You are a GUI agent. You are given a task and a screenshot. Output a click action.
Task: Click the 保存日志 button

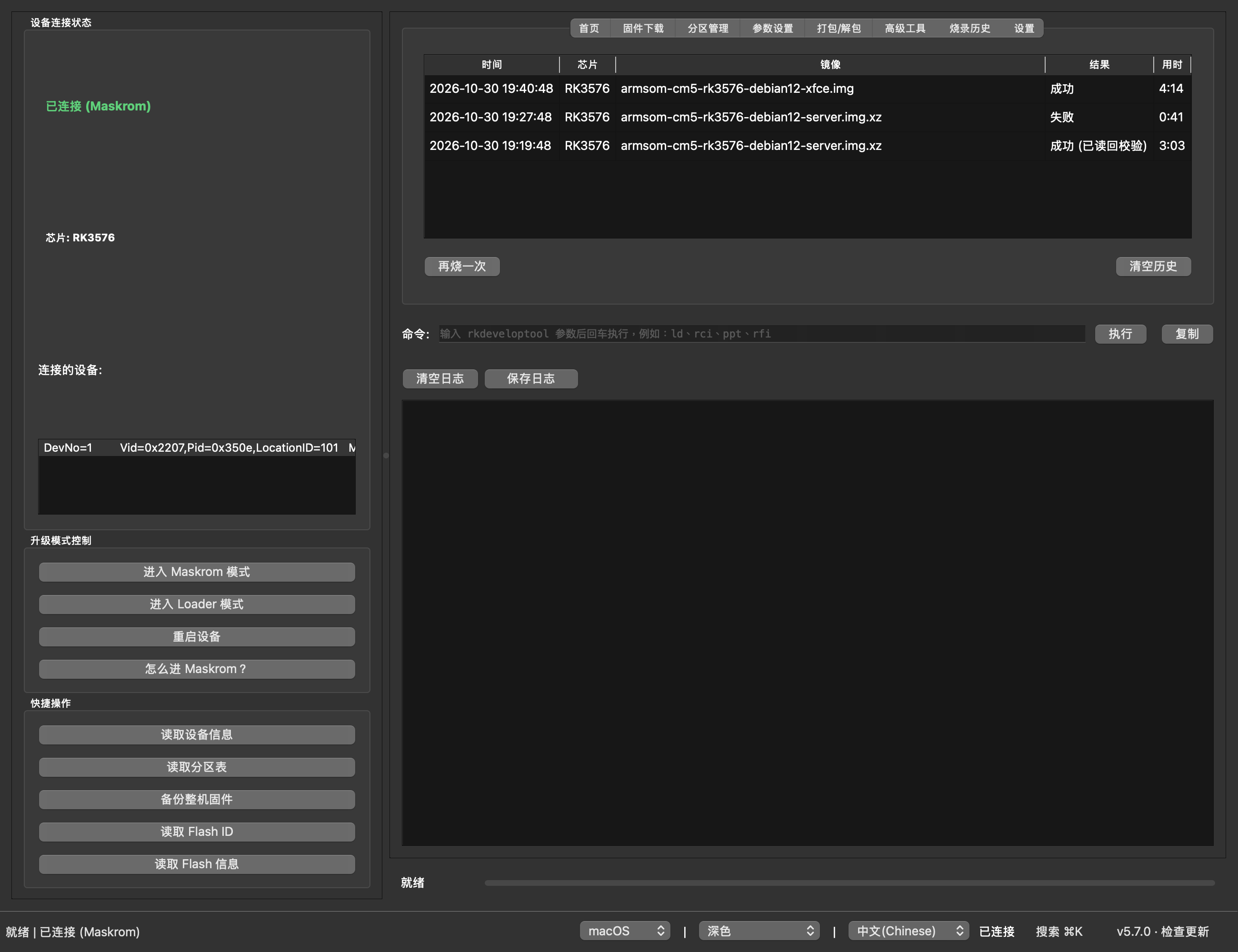click(530, 378)
